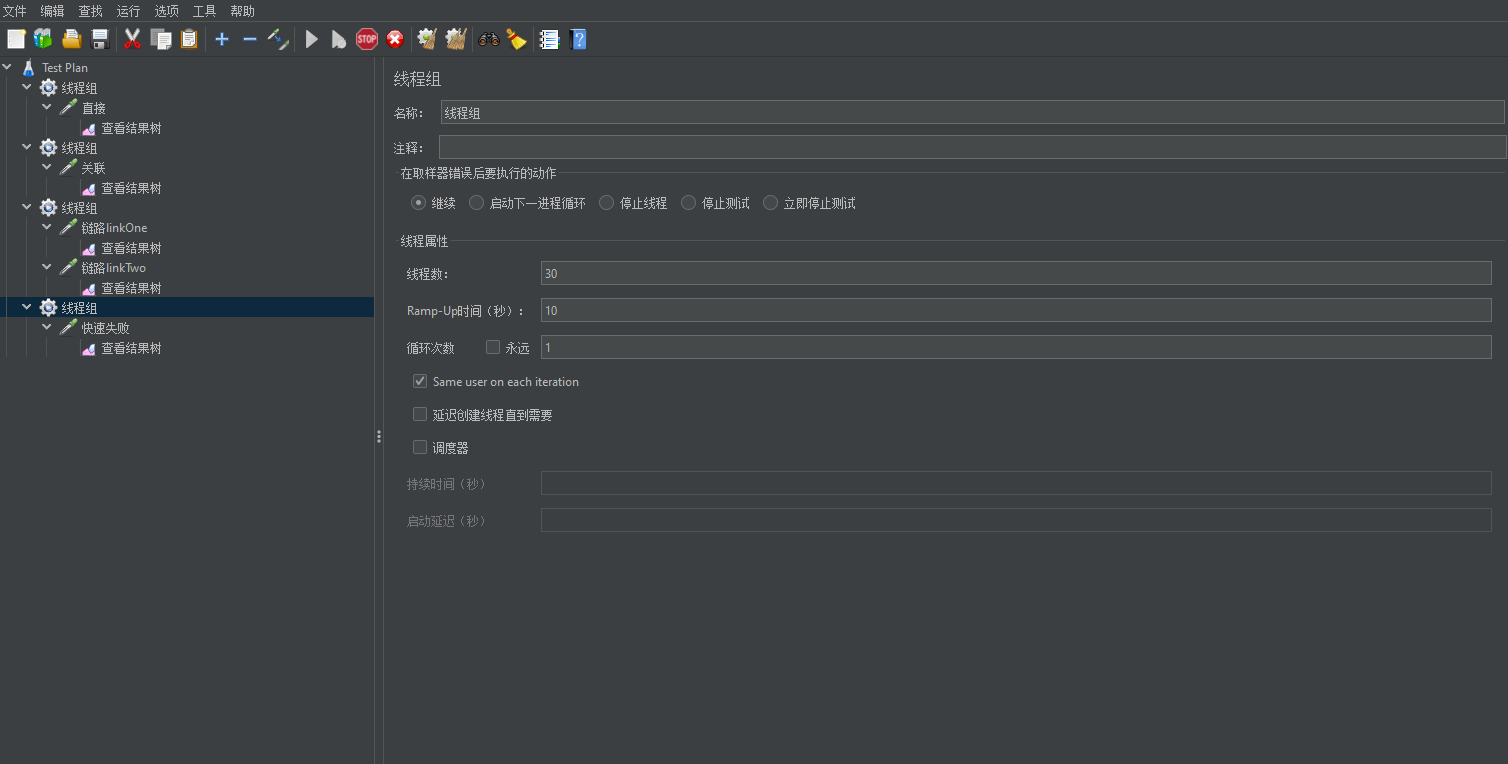Viewport: 1508px width, 764px height.
Task: Click the red STOP icon
Action: tap(367, 39)
